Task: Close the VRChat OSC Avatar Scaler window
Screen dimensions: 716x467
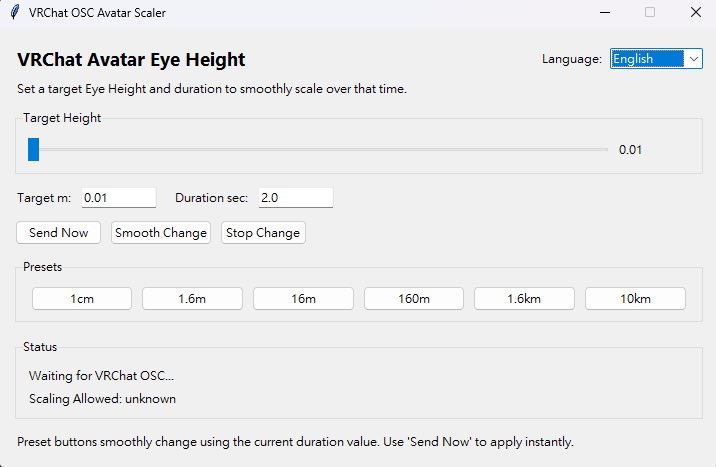Action: click(695, 12)
